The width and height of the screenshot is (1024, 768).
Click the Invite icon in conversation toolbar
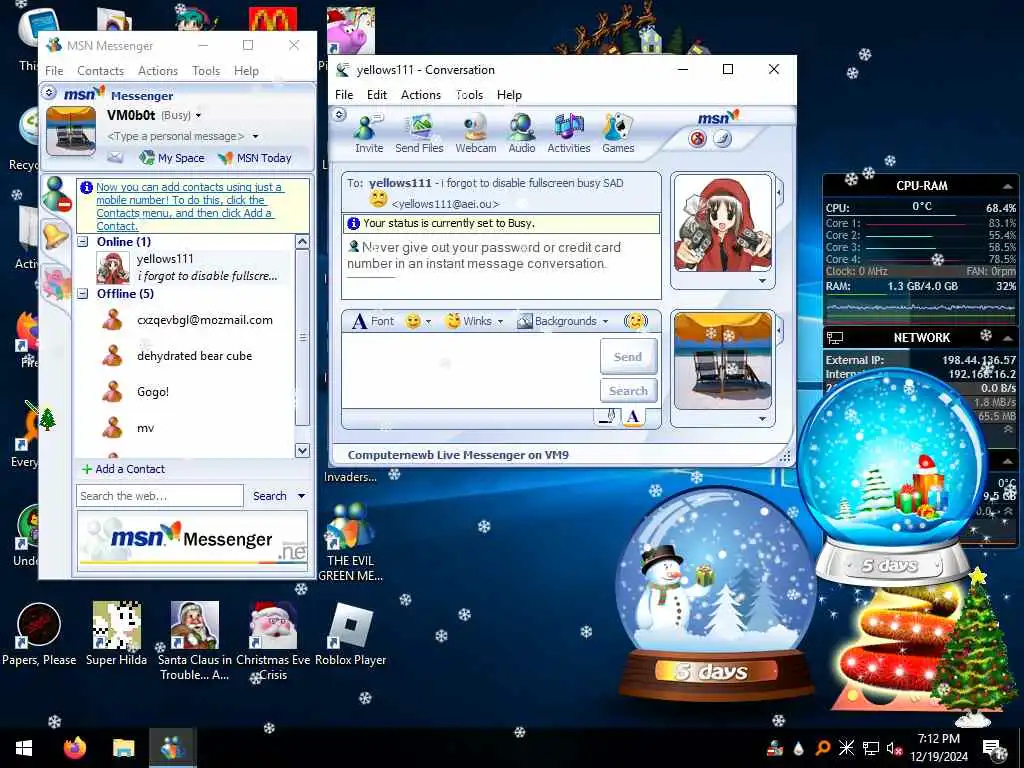point(368,134)
